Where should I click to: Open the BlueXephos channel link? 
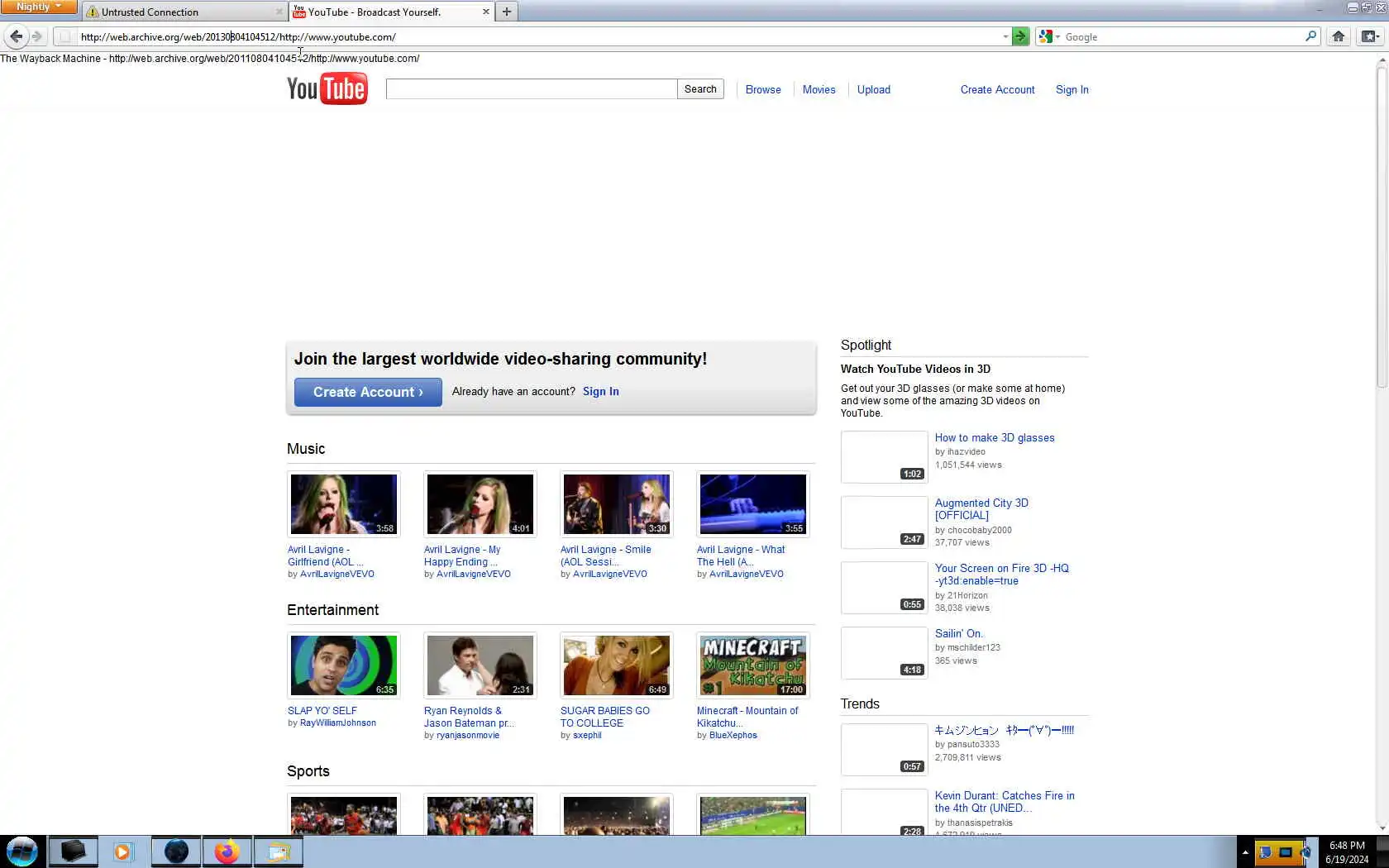(x=733, y=736)
